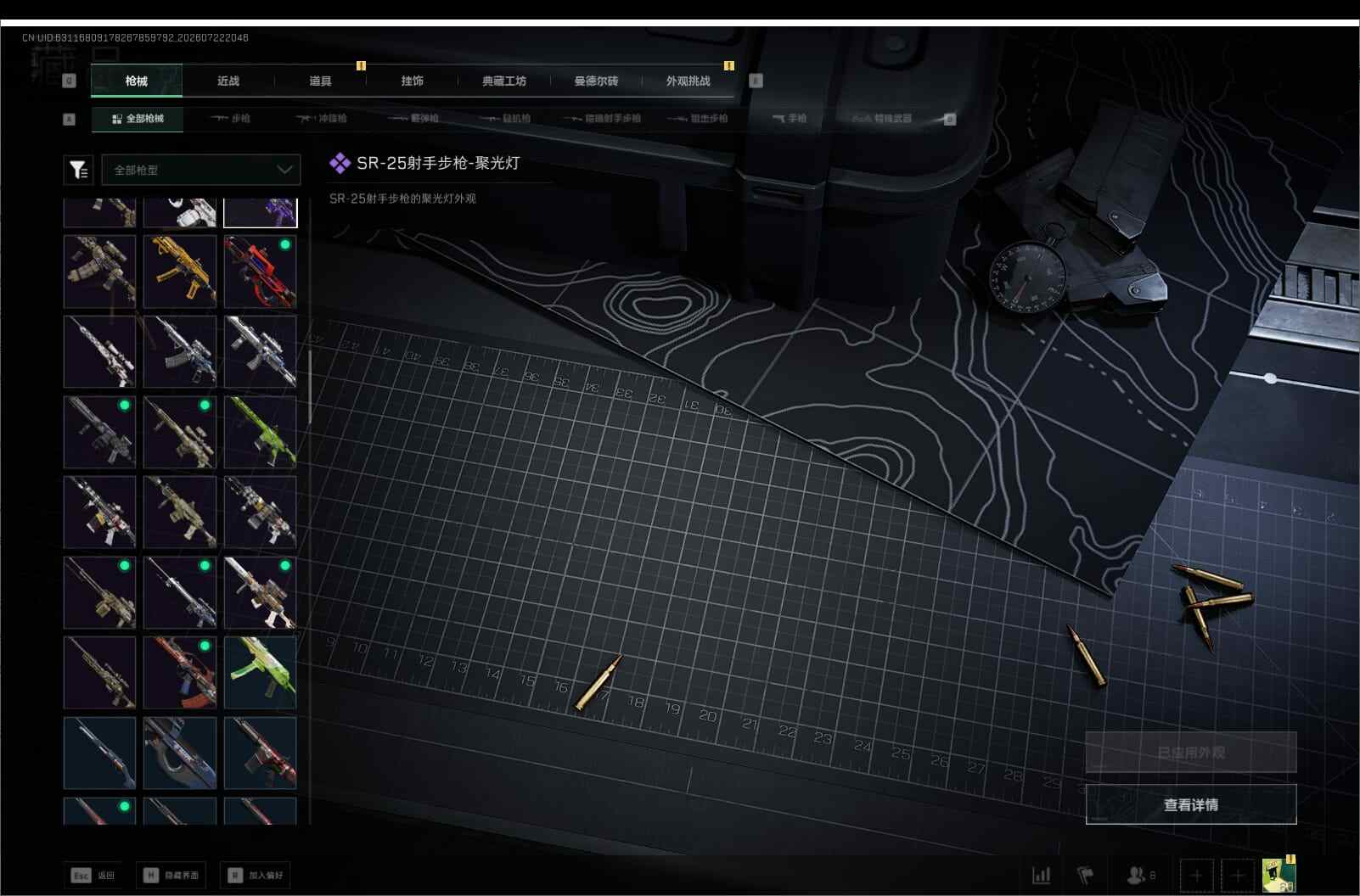Select the blue P90 skin thumbnail

(180, 753)
